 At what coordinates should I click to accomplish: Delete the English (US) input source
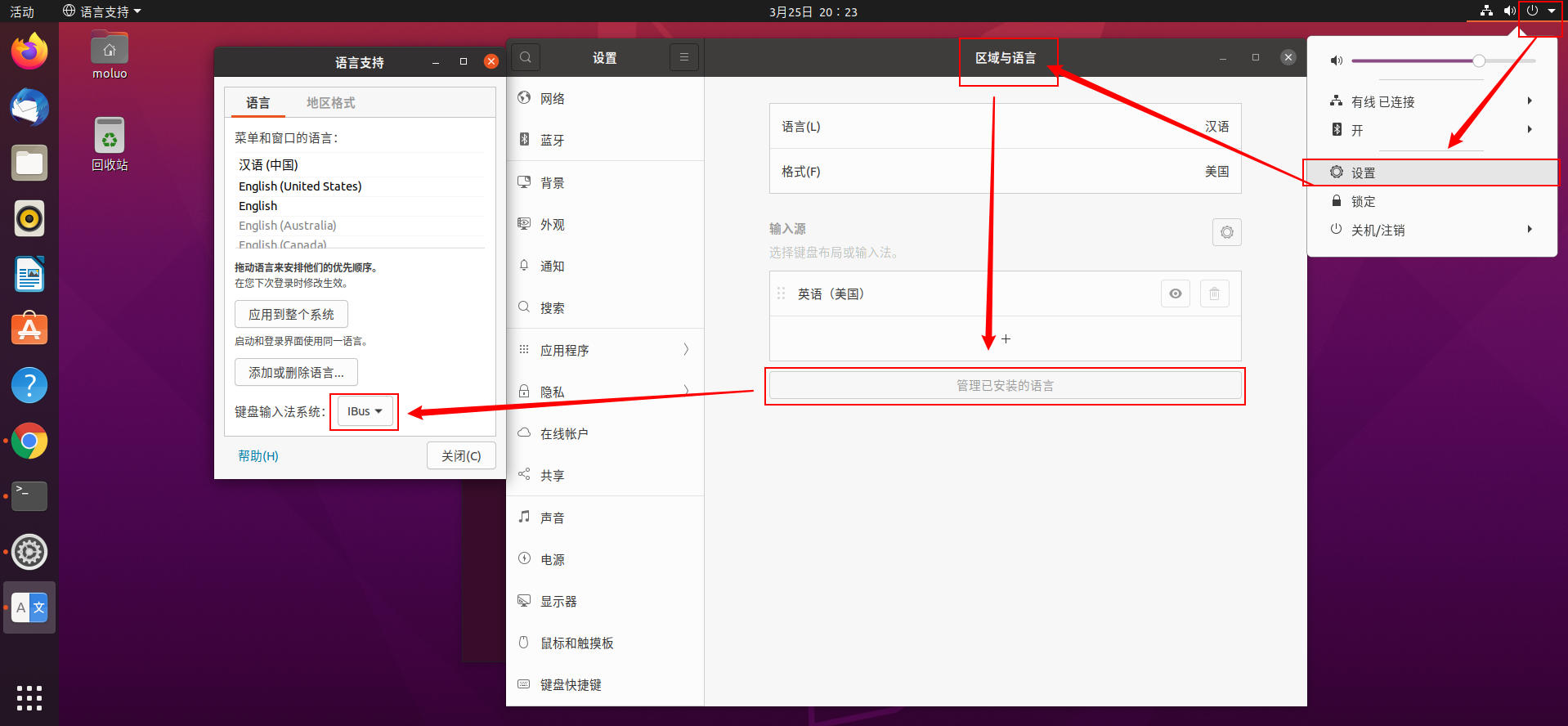(x=1214, y=294)
